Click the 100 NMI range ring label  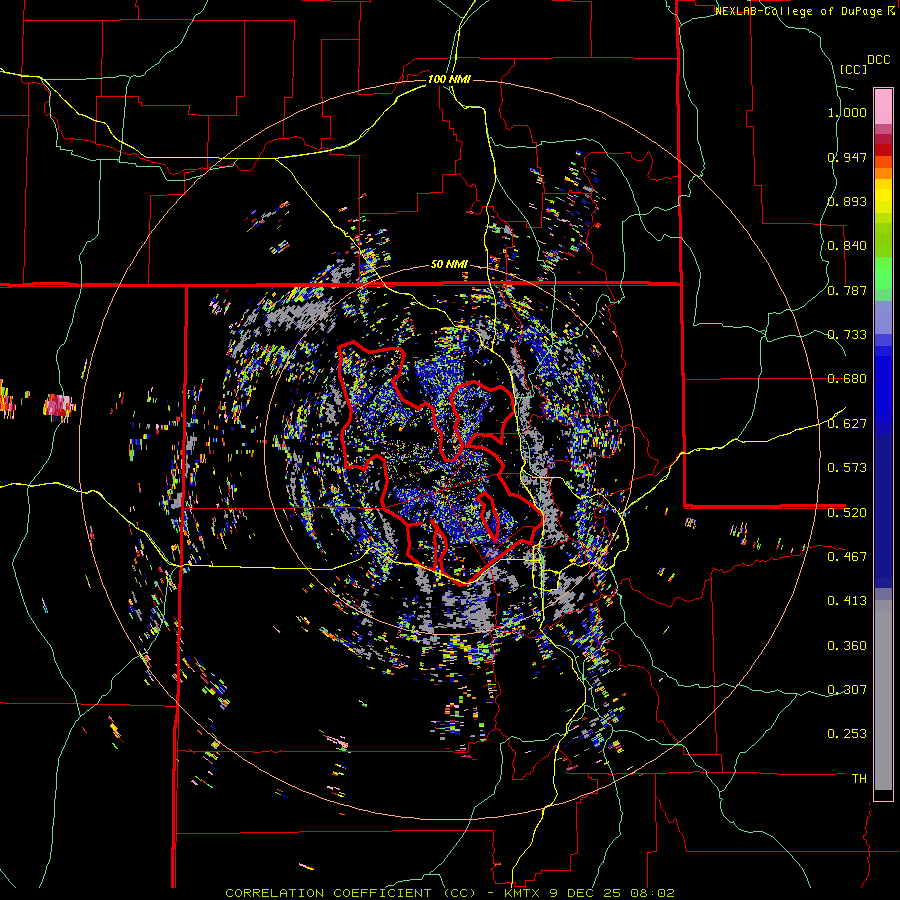449,79
